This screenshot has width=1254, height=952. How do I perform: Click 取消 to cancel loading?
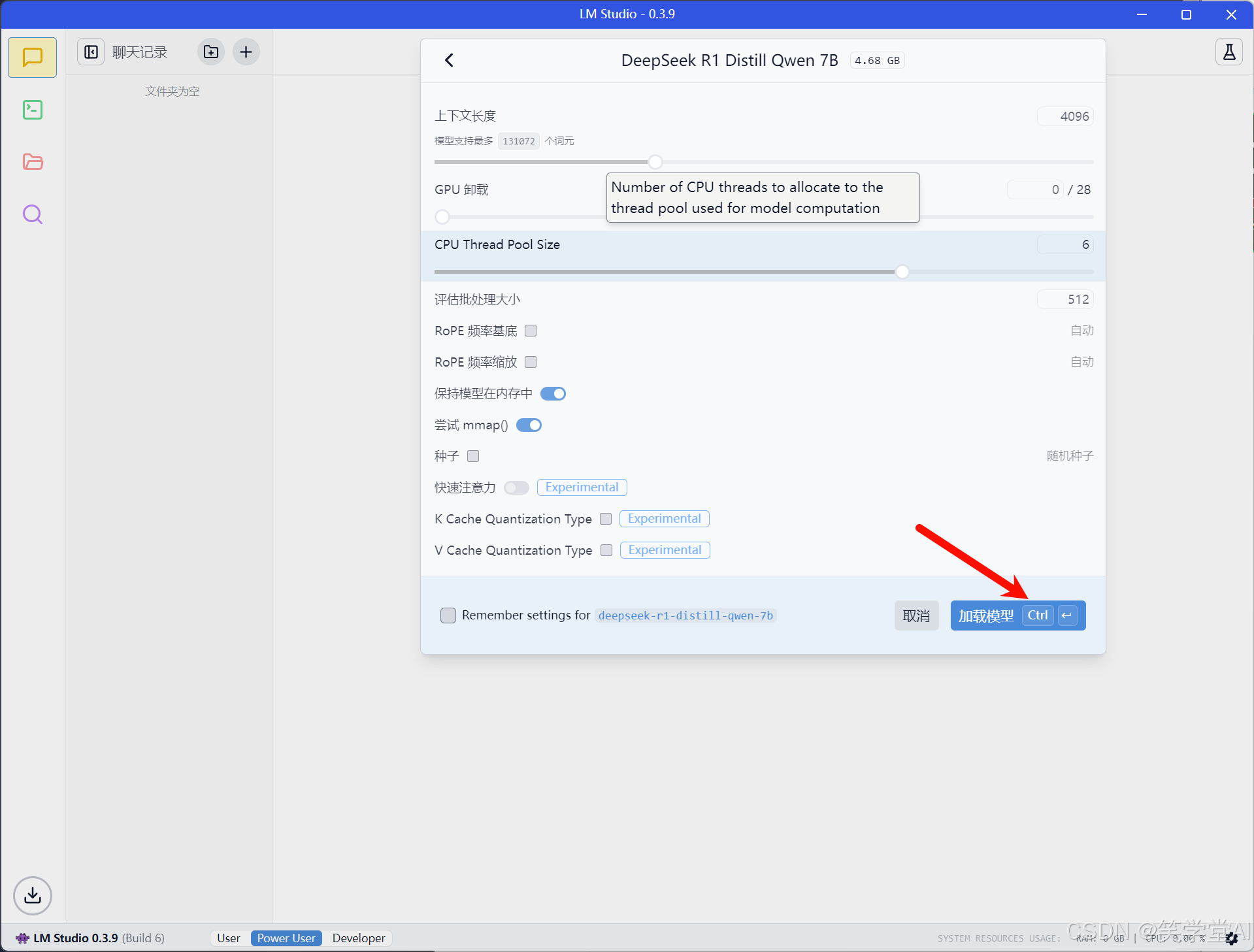click(x=916, y=616)
